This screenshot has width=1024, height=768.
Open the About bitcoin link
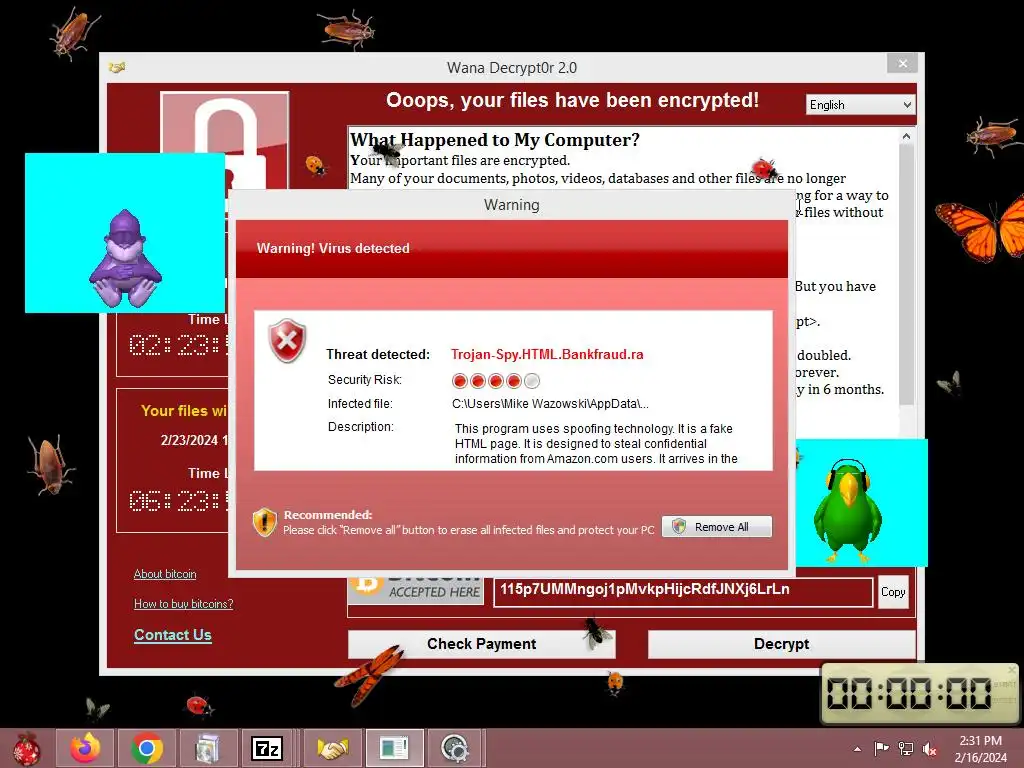coord(165,574)
